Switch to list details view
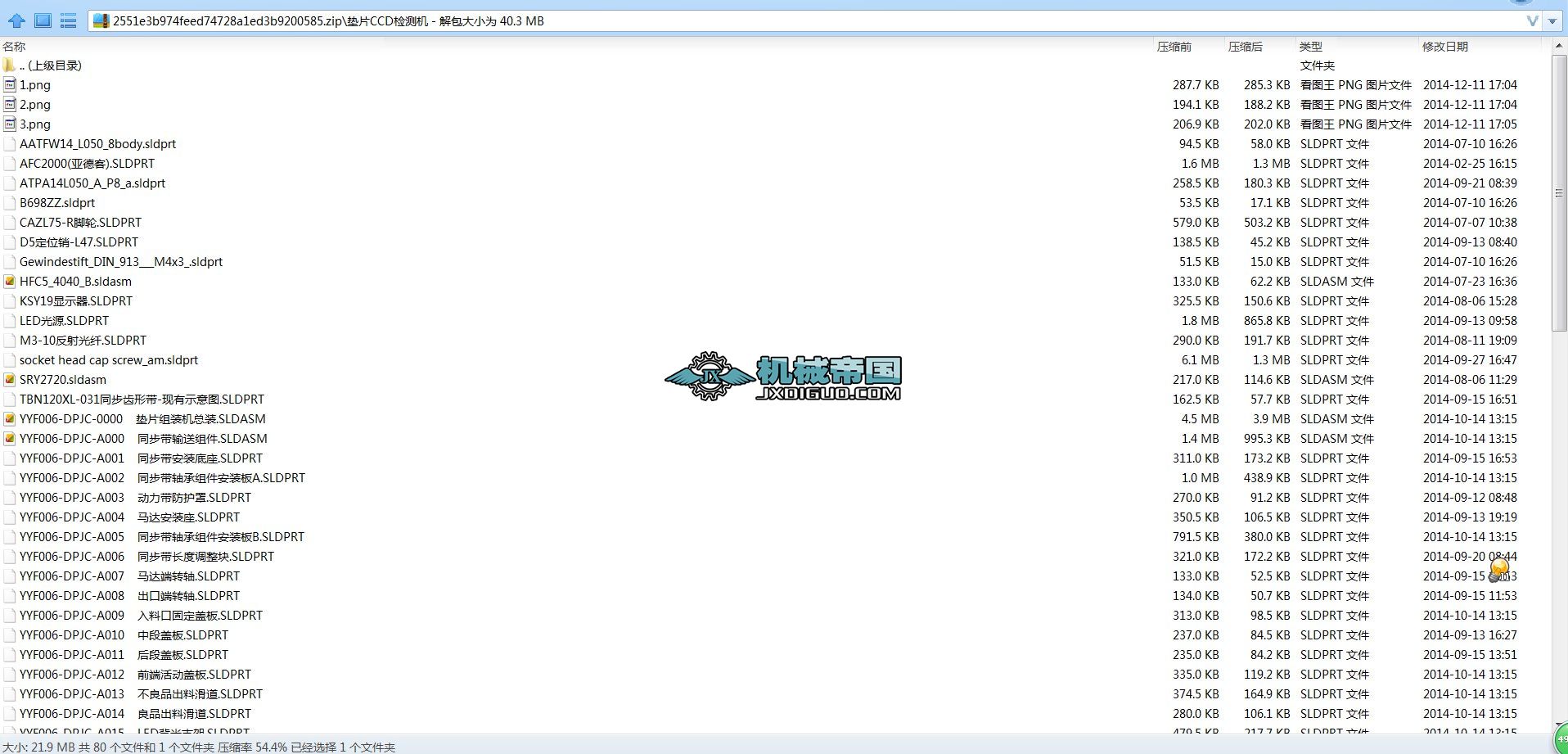This screenshot has height=754, width=1568. (69, 20)
